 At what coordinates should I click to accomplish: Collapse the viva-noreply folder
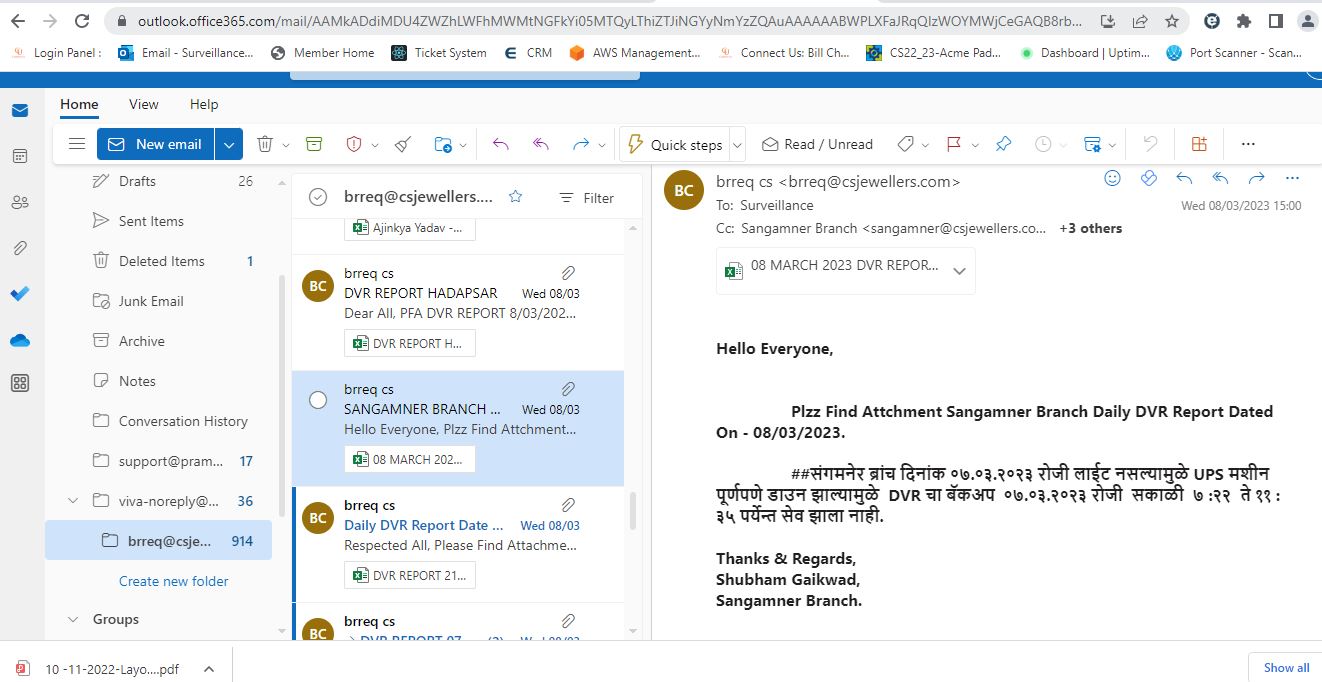73,501
